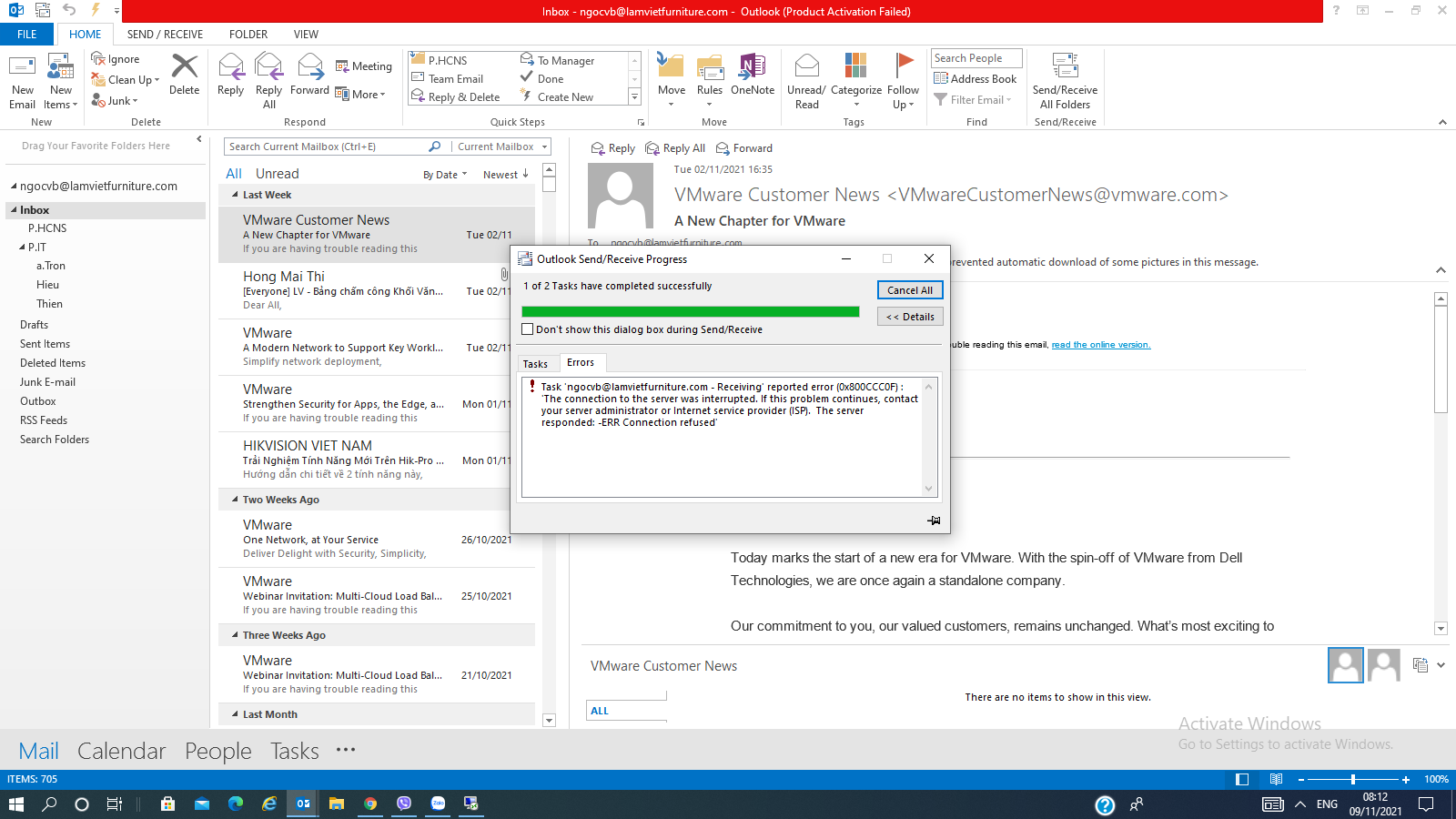Choose Ignore conversation
The height and width of the screenshot is (819, 1456).
[116, 59]
